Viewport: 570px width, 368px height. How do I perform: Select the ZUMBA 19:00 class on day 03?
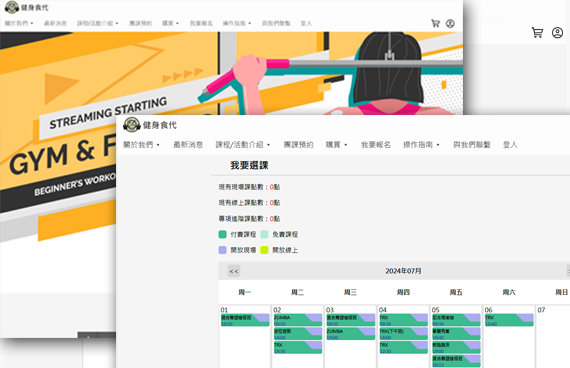(350, 334)
